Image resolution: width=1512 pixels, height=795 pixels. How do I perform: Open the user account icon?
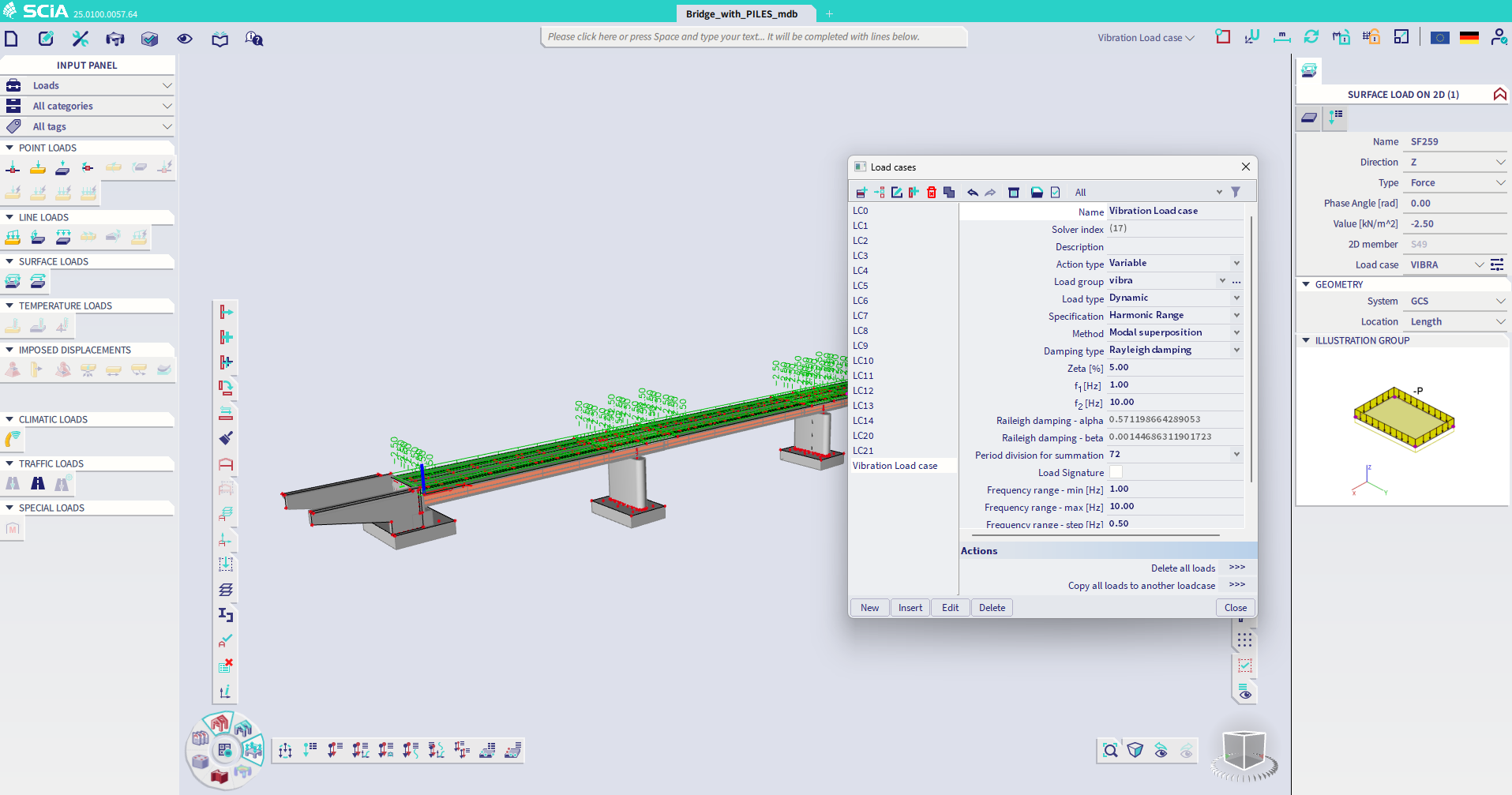tap(1499, 37)
